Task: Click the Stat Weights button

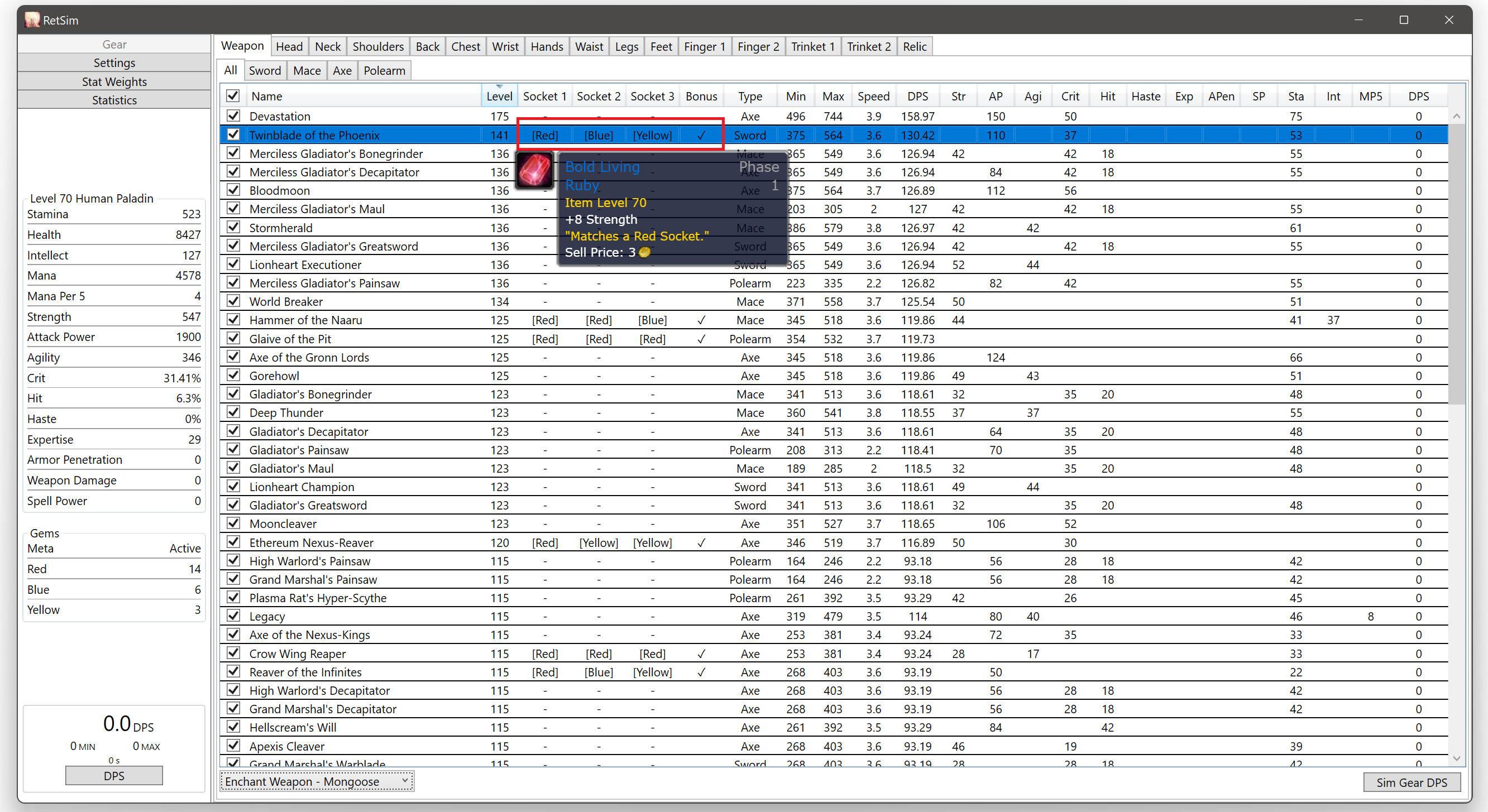Action: [x=113, y=79]
